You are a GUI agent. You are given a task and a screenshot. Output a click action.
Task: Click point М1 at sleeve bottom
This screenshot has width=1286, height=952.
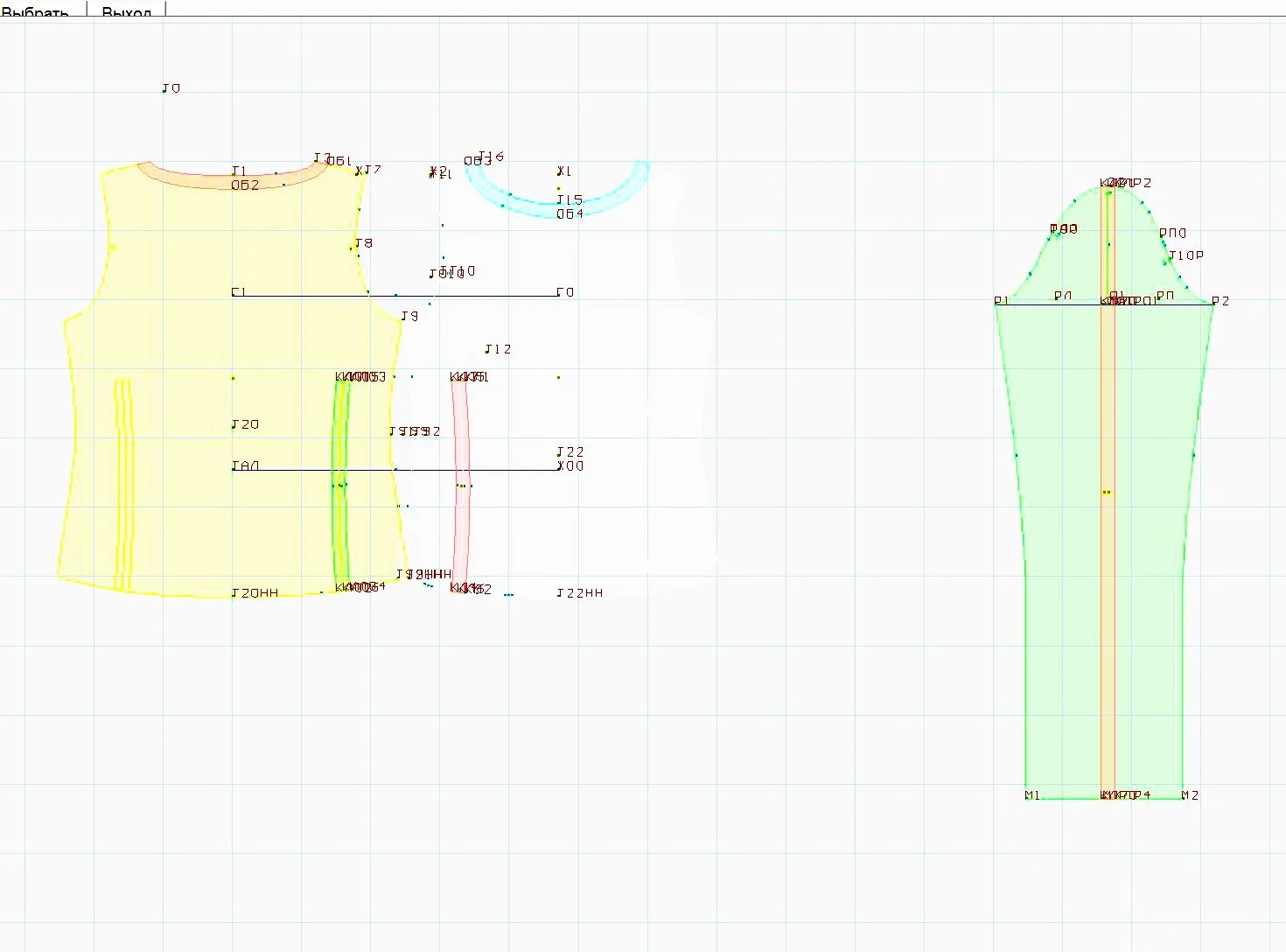click(x=1026, y=796)
